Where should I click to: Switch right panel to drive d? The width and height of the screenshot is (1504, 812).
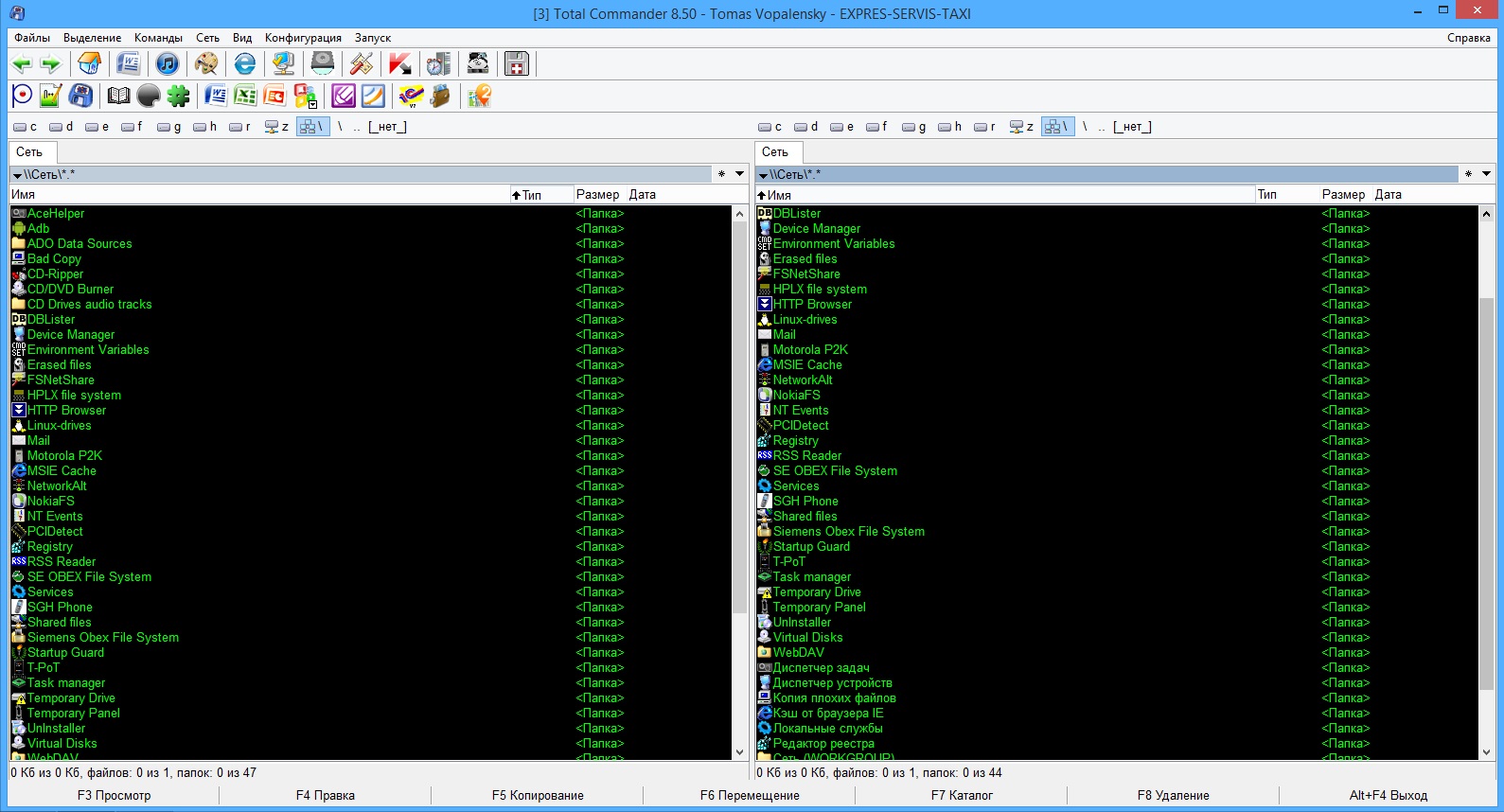806,127
